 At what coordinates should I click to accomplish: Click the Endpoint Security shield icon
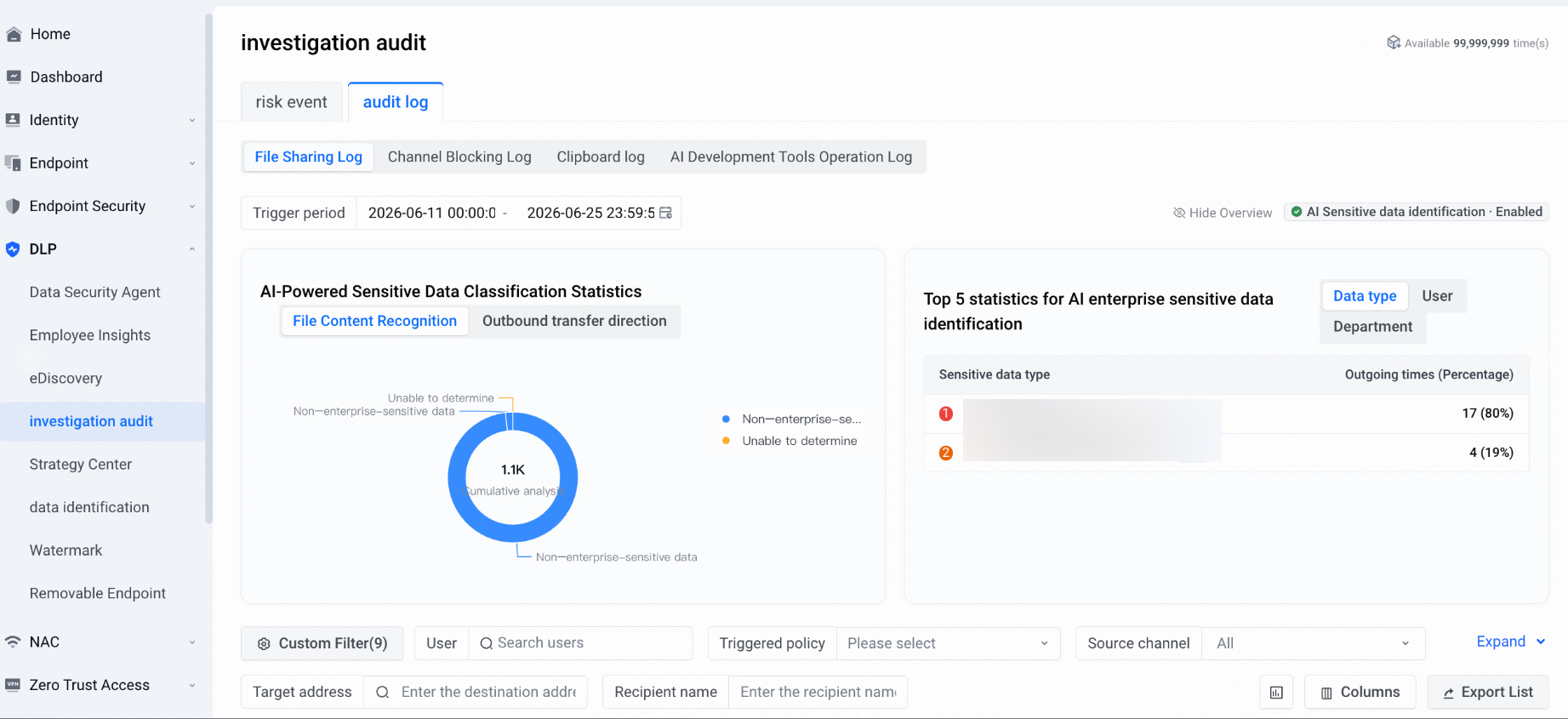pyautogui.click(x=13, y=206)
